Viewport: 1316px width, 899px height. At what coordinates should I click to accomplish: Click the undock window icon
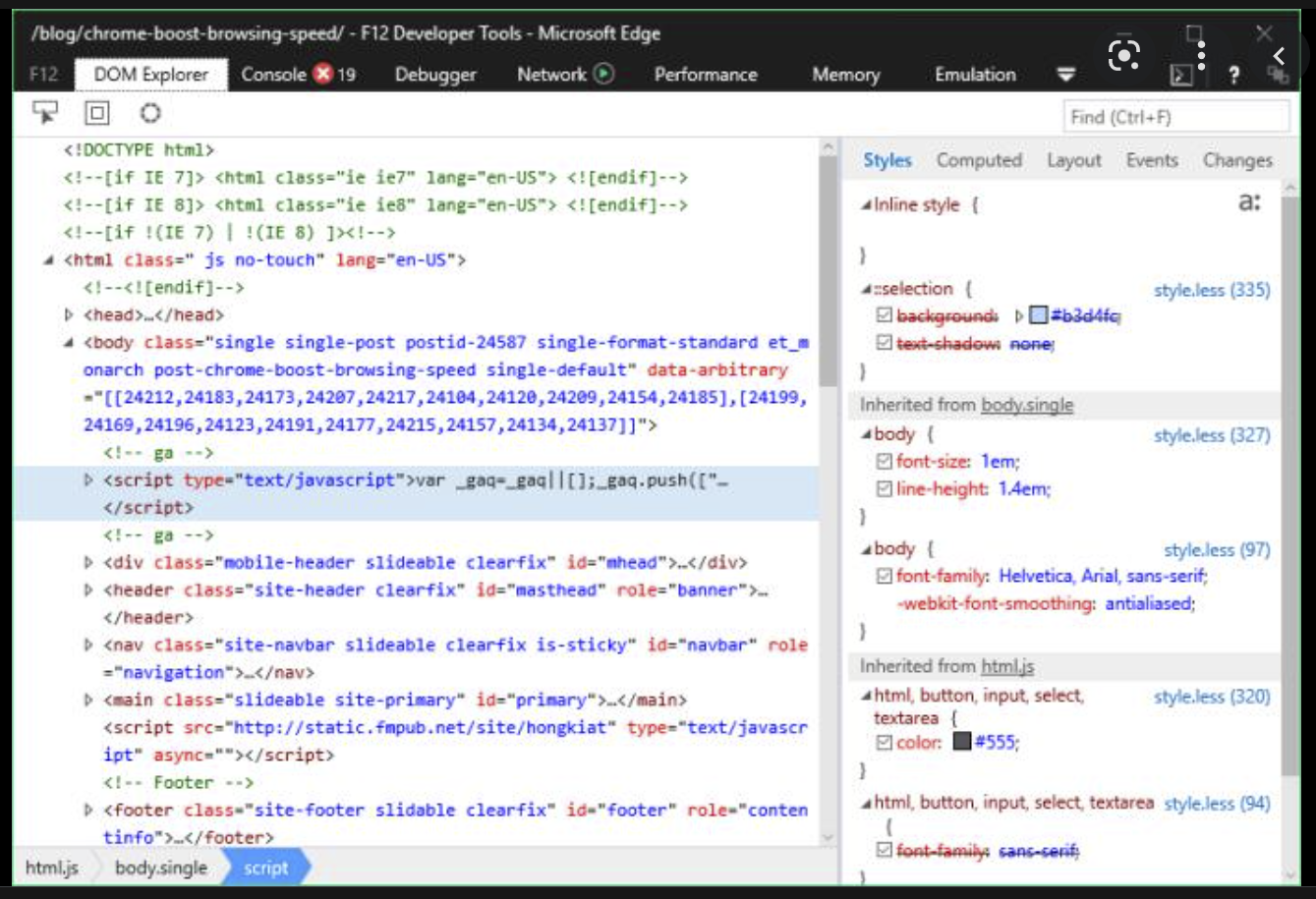click(1276, 76)
